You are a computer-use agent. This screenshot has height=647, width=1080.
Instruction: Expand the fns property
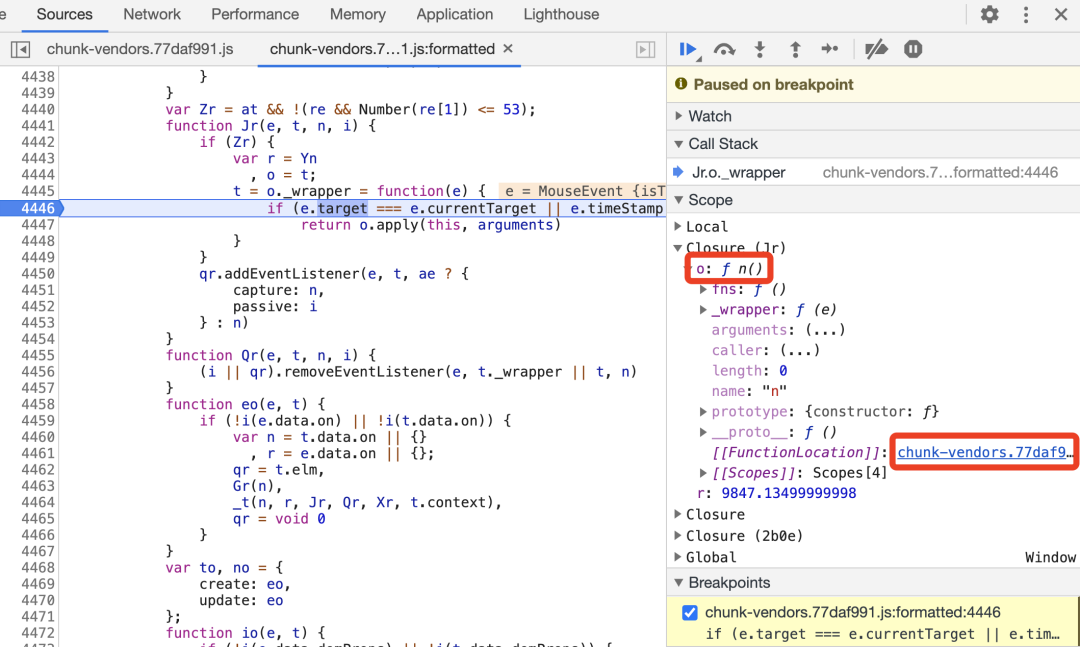click(x=703, y=289)
